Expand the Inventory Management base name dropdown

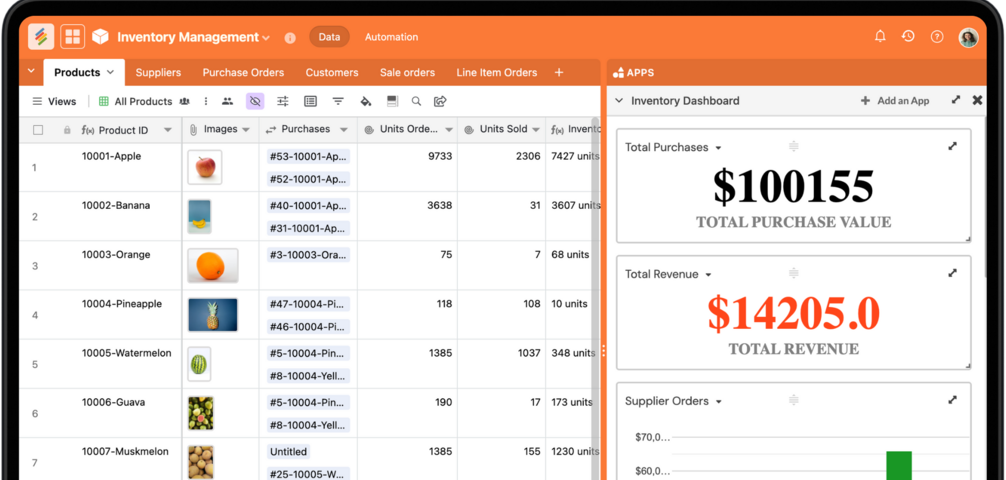pyautogui.click(x=266, y=38)
